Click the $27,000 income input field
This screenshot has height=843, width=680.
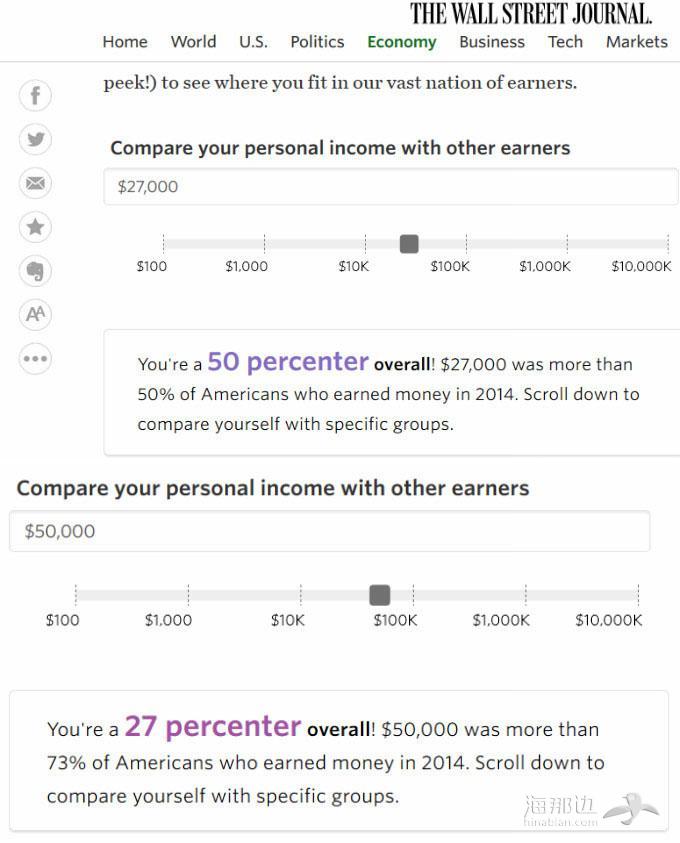click(x=391, y=187)
